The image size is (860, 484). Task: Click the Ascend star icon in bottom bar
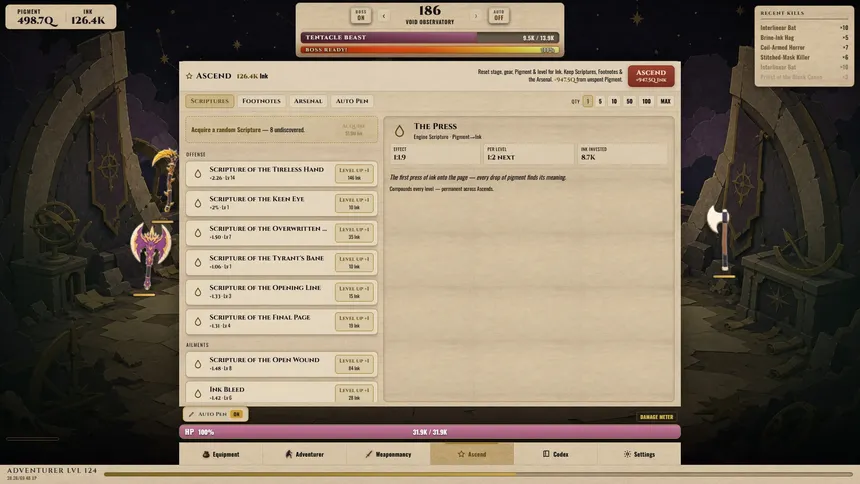point(461,454)
